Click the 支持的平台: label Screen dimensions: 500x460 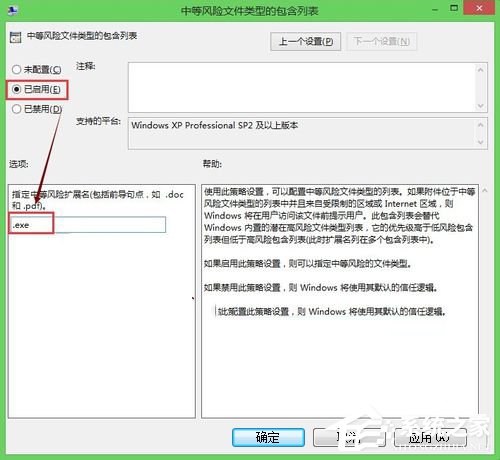[x=98, y=121]
